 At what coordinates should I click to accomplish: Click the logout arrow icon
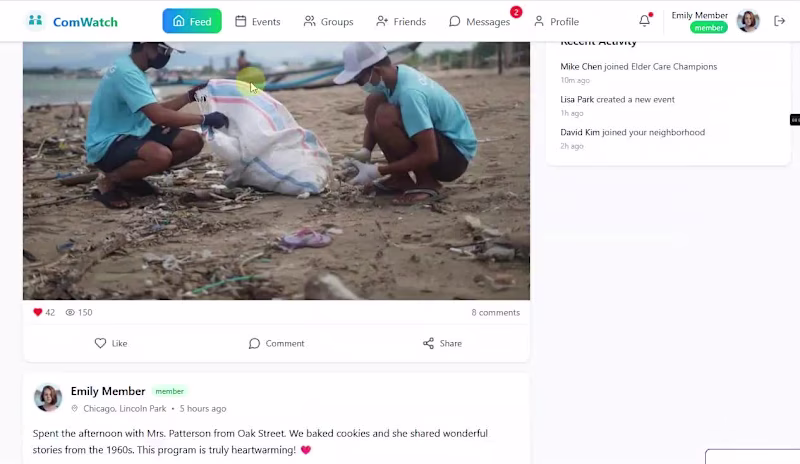[779, 21]
